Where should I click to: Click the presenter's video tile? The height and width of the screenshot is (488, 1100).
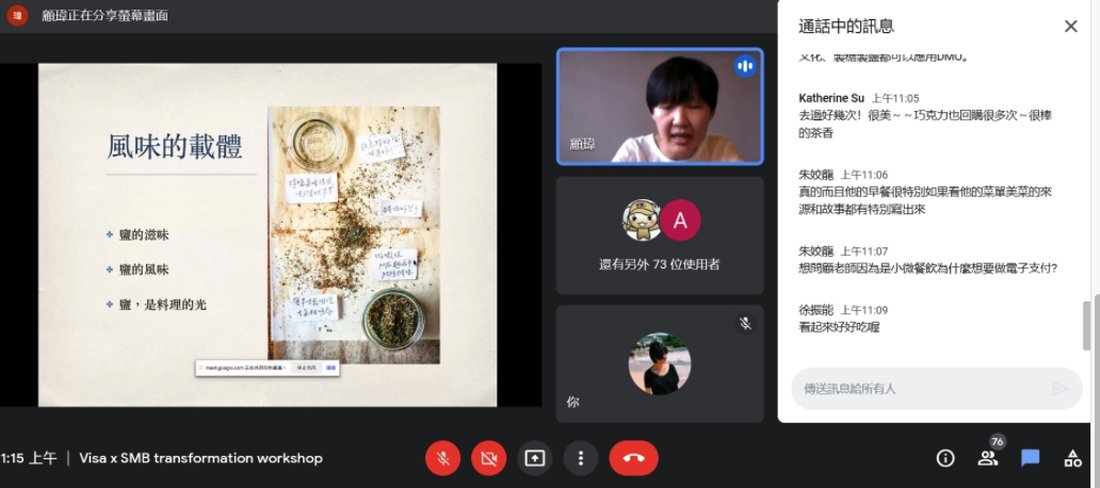tap(660, 106)
